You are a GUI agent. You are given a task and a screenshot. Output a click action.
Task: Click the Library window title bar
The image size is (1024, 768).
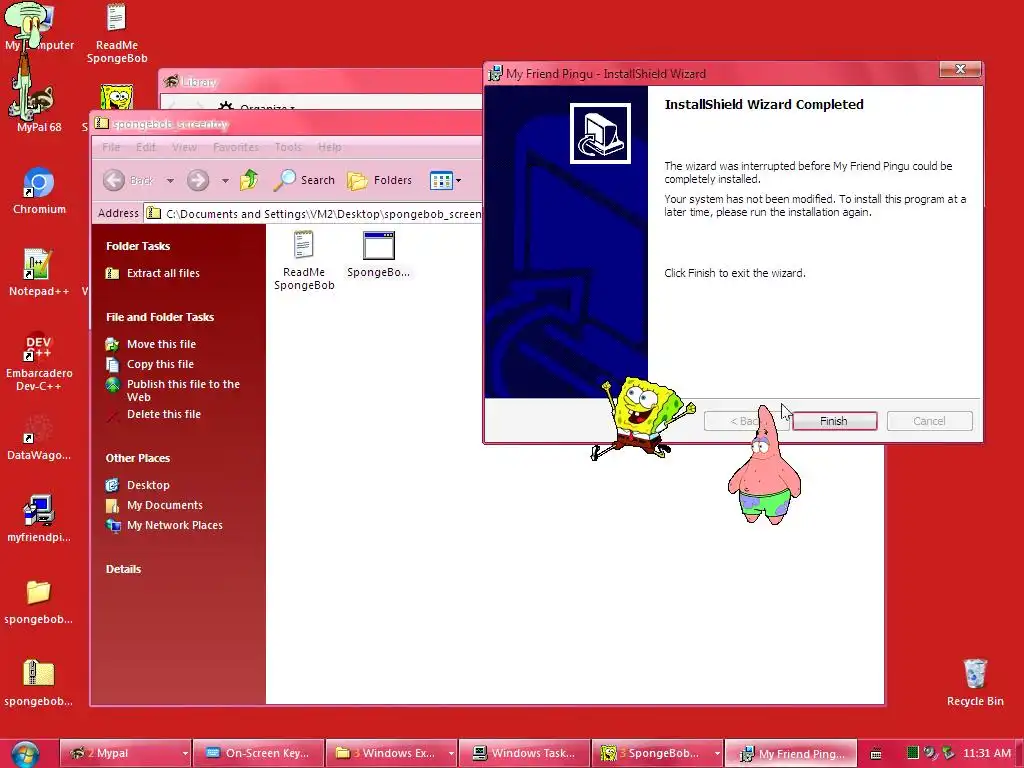pos(320,82)
